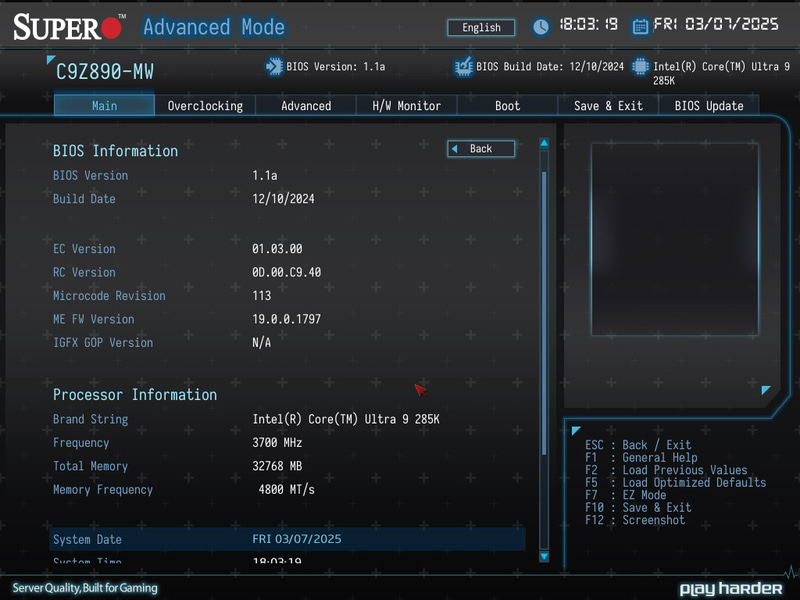Click the F2 : Load Previous Values hint
This screenshot has width=800, height=600.
point(666,470)
